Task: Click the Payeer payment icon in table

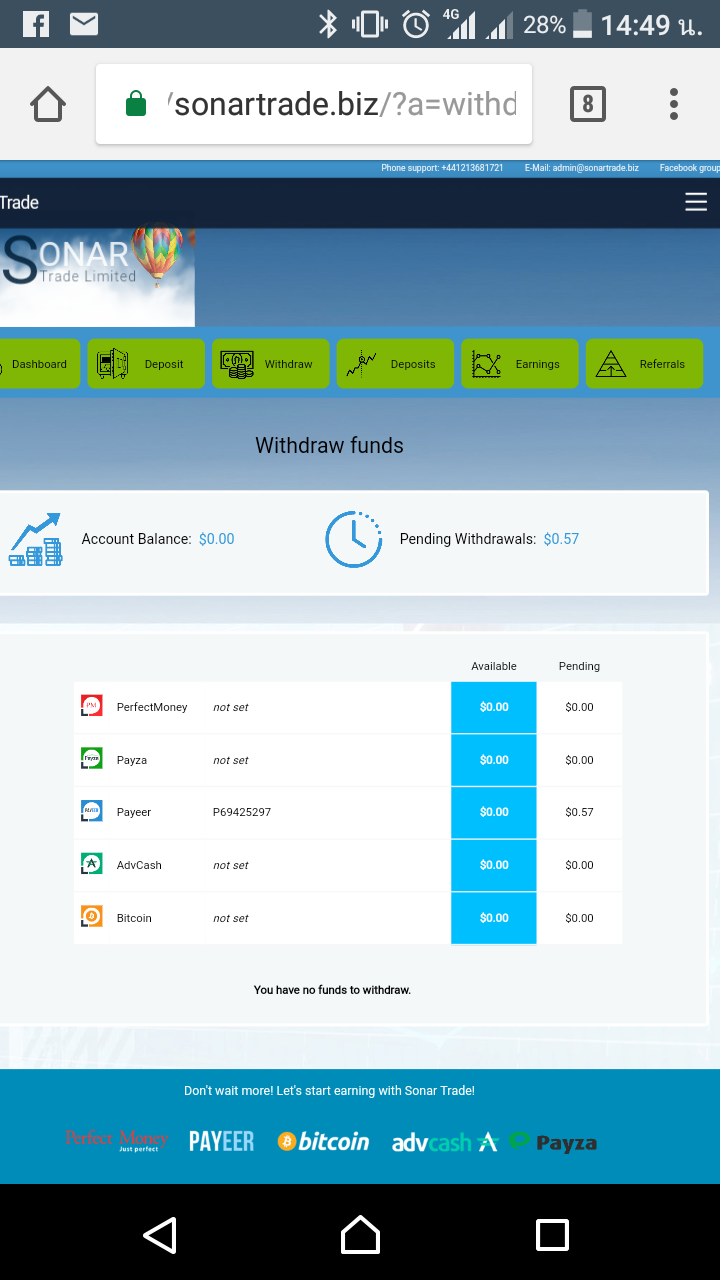Action: [92, 811]
